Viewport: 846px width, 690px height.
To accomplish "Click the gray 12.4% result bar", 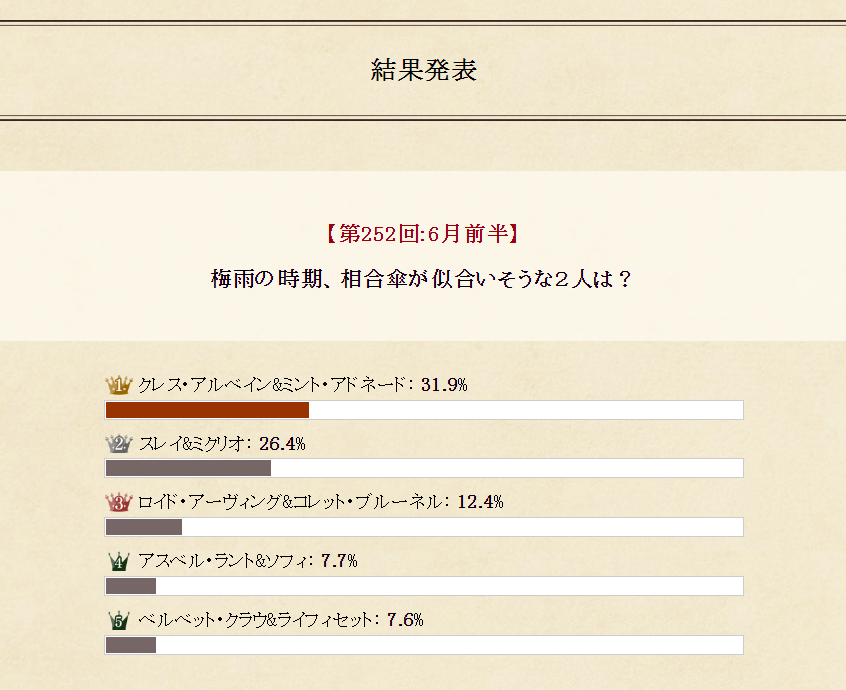I will [144, 527].
